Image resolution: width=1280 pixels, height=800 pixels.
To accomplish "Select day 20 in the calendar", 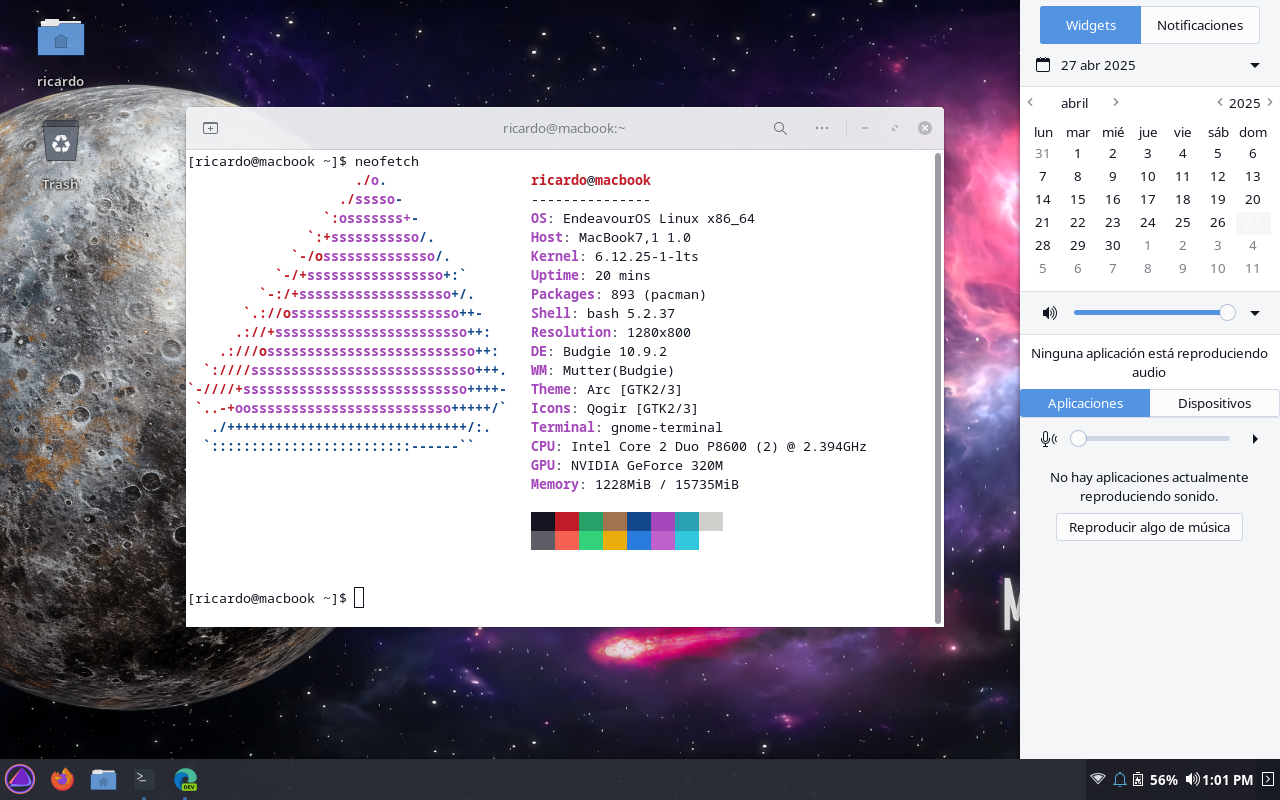I will [1253, 199].
